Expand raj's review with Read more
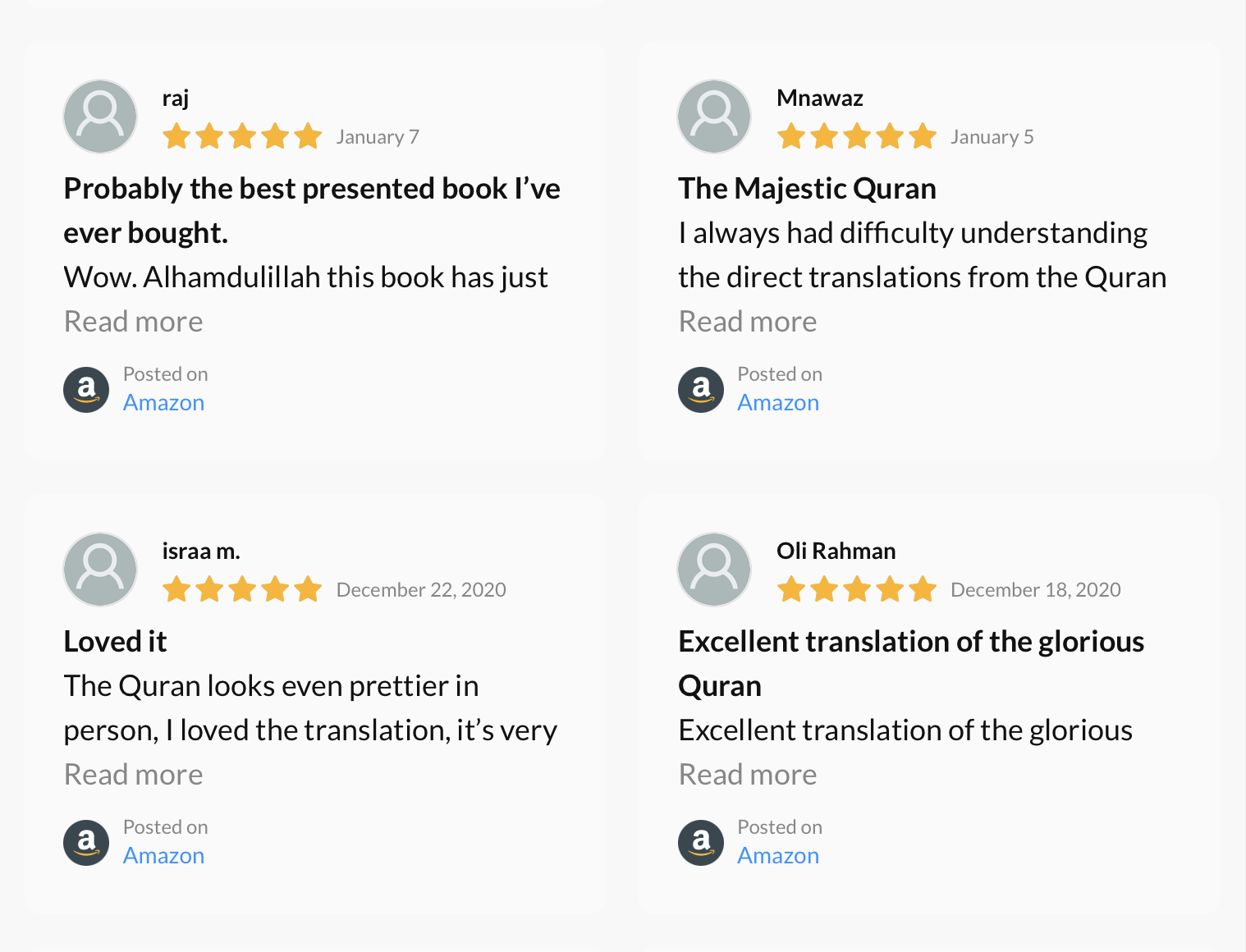Viewport: 1246px width, 952px height. point(134,322)
